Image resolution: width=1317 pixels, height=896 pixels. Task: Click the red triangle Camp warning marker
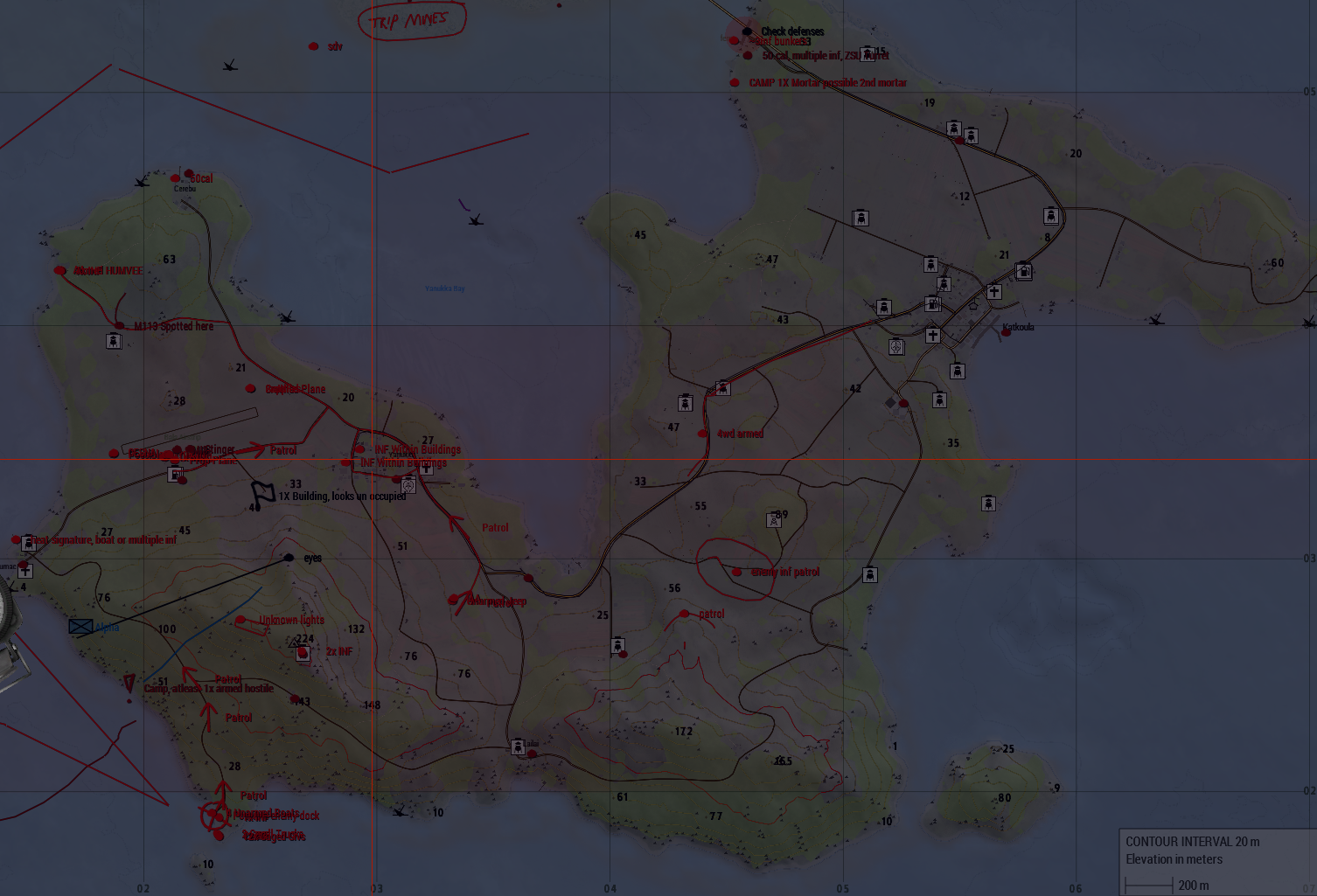point(129,683)
